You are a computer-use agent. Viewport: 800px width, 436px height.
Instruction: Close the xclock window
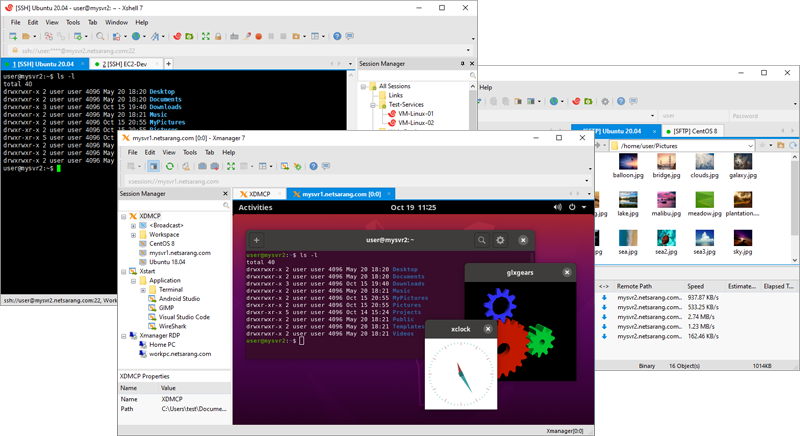click(x=488, y=329)
